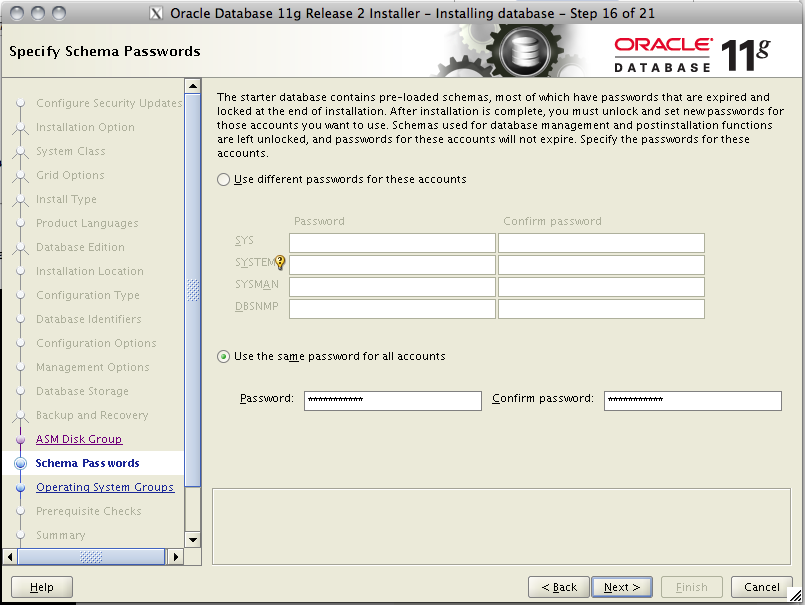This screenshot has width=805, height=605.
Task: Cancel the database installation
Action: [x=762, y=587]
